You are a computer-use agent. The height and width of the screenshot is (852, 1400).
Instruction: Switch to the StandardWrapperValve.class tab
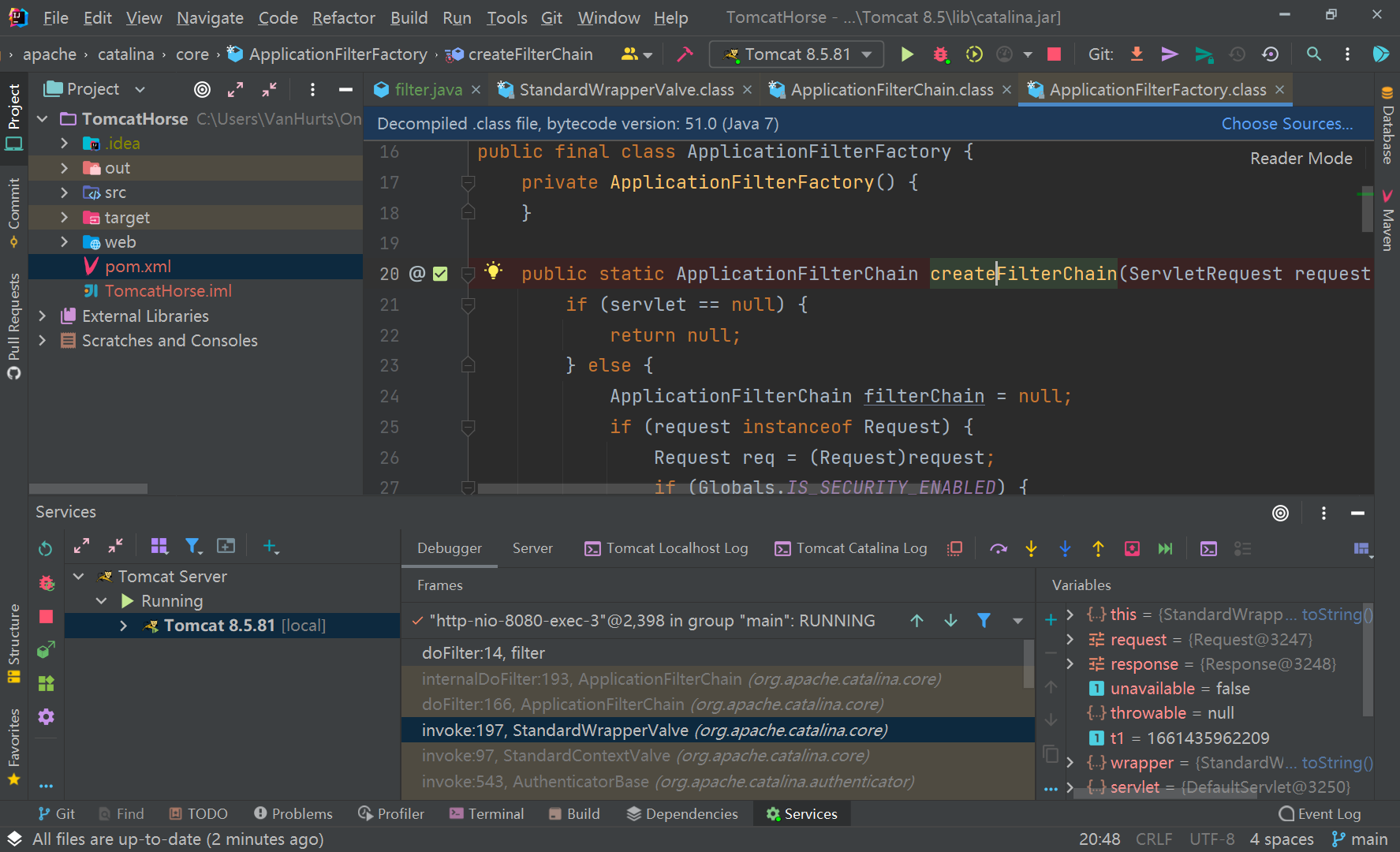tap(625, 90)
